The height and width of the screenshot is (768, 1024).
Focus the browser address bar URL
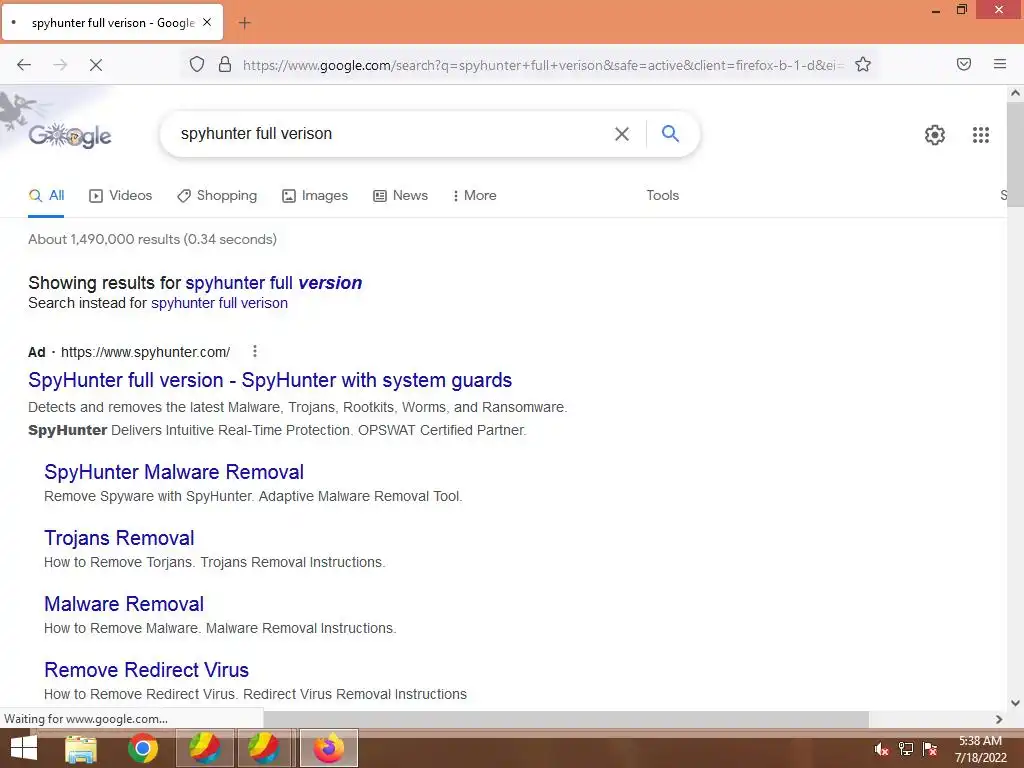tap(542, 65)
